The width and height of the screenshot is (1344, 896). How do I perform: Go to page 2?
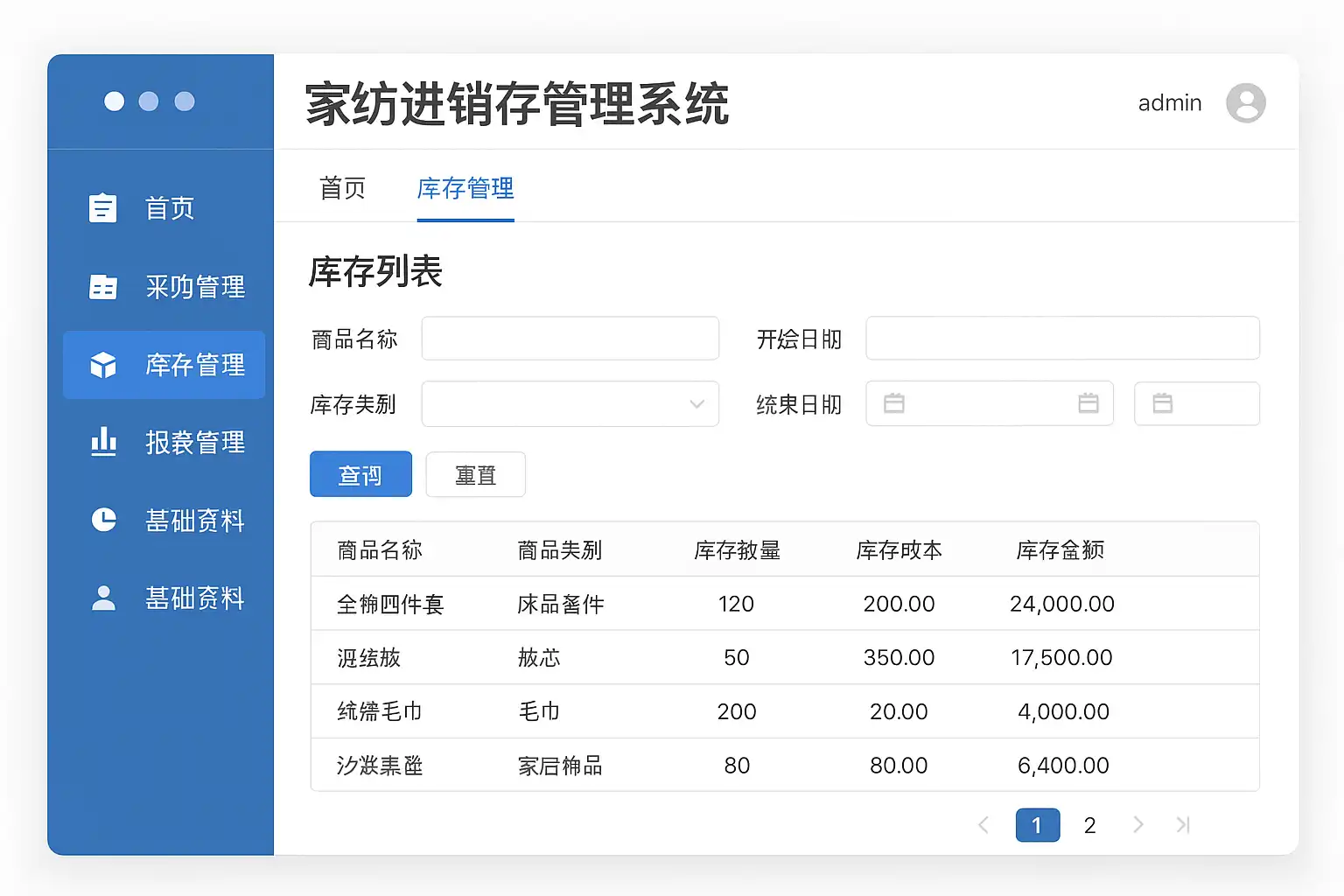[x=1089, y=825]
